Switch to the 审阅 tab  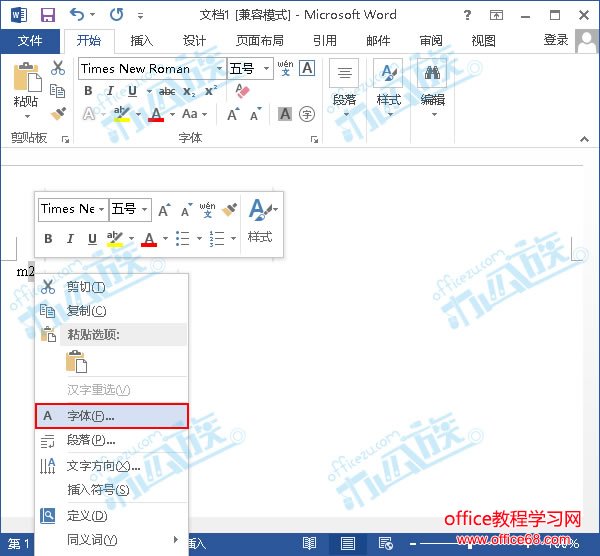[431, 41]
